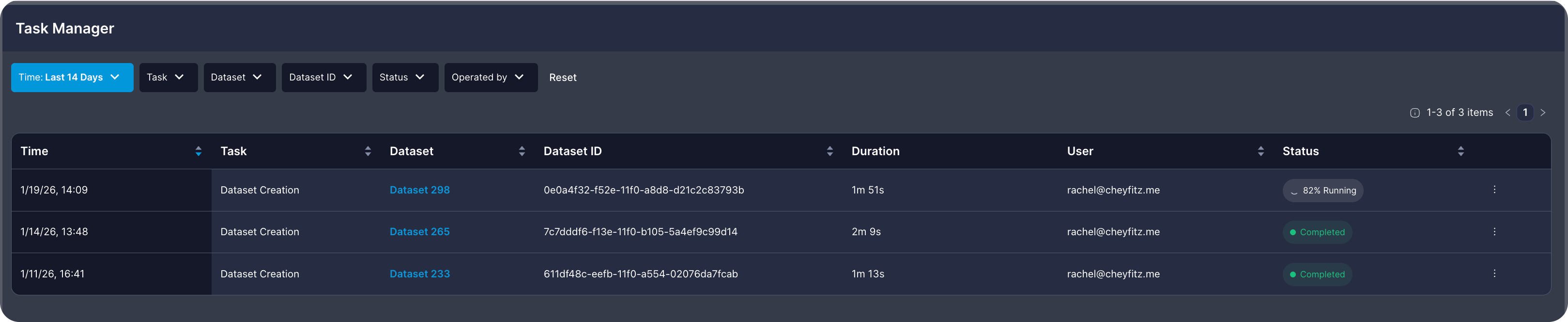
Task: Open the Dataset ID filter
Action: 323,78
